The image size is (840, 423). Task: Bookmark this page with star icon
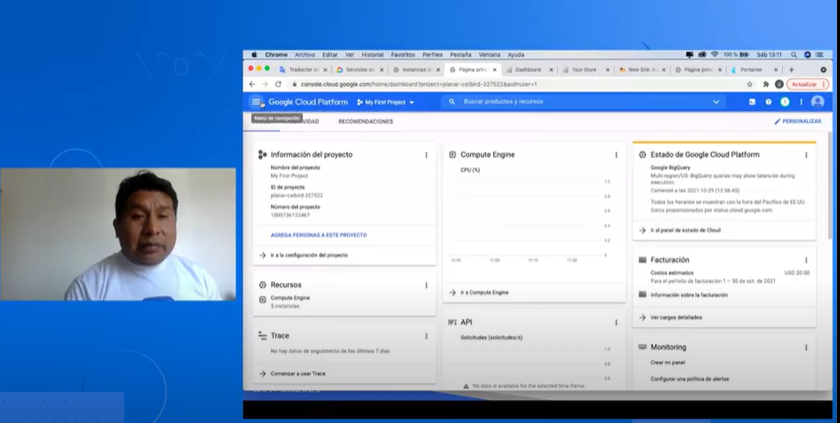pyautogui.click(x=750, y=84)
